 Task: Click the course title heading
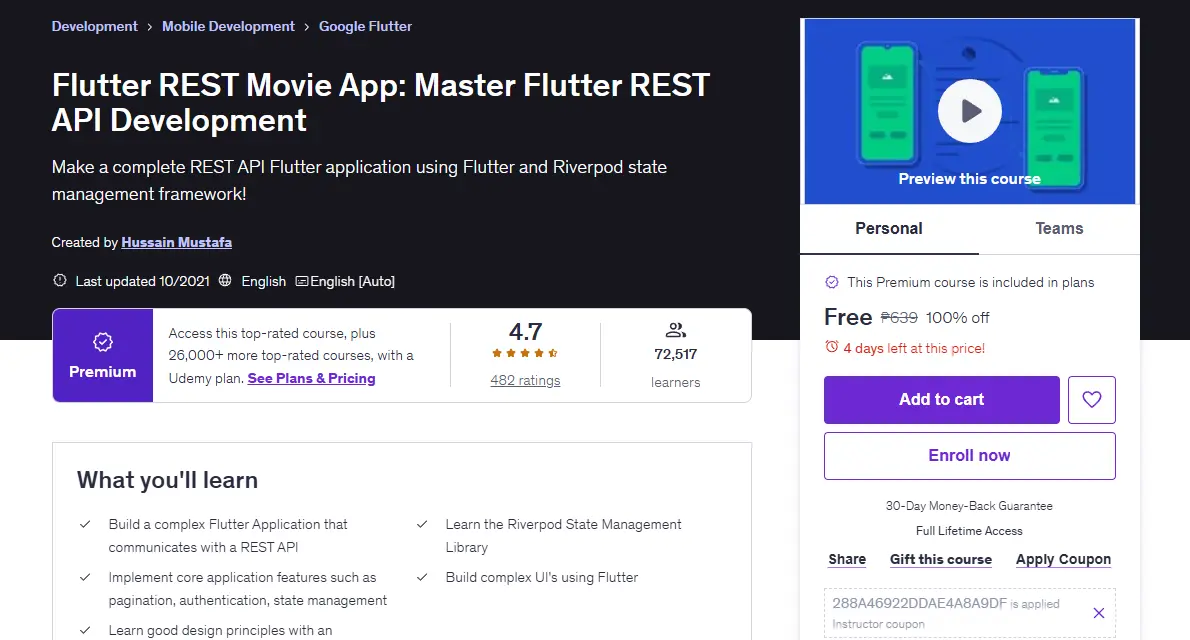[x=380, y=102]
